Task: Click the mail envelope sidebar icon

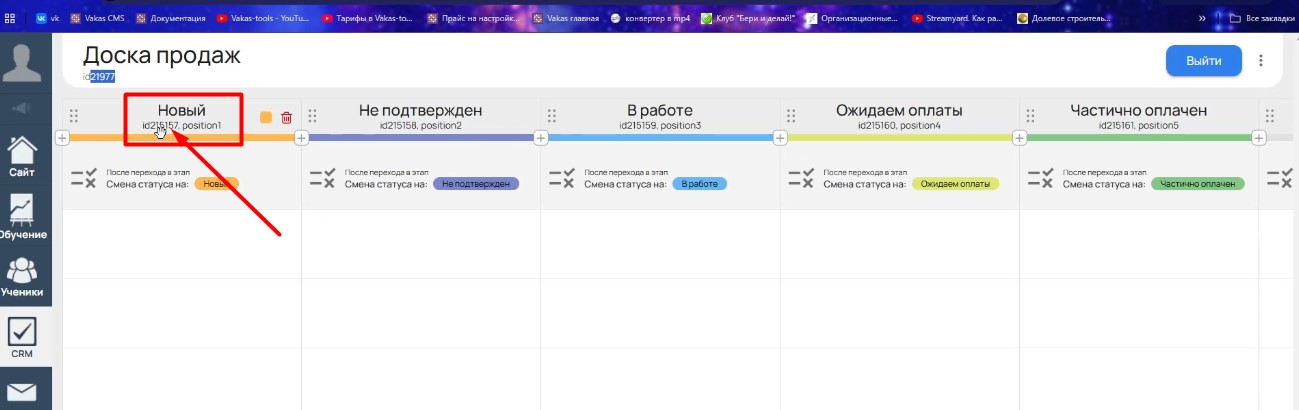Action: (x=22, y=392)
